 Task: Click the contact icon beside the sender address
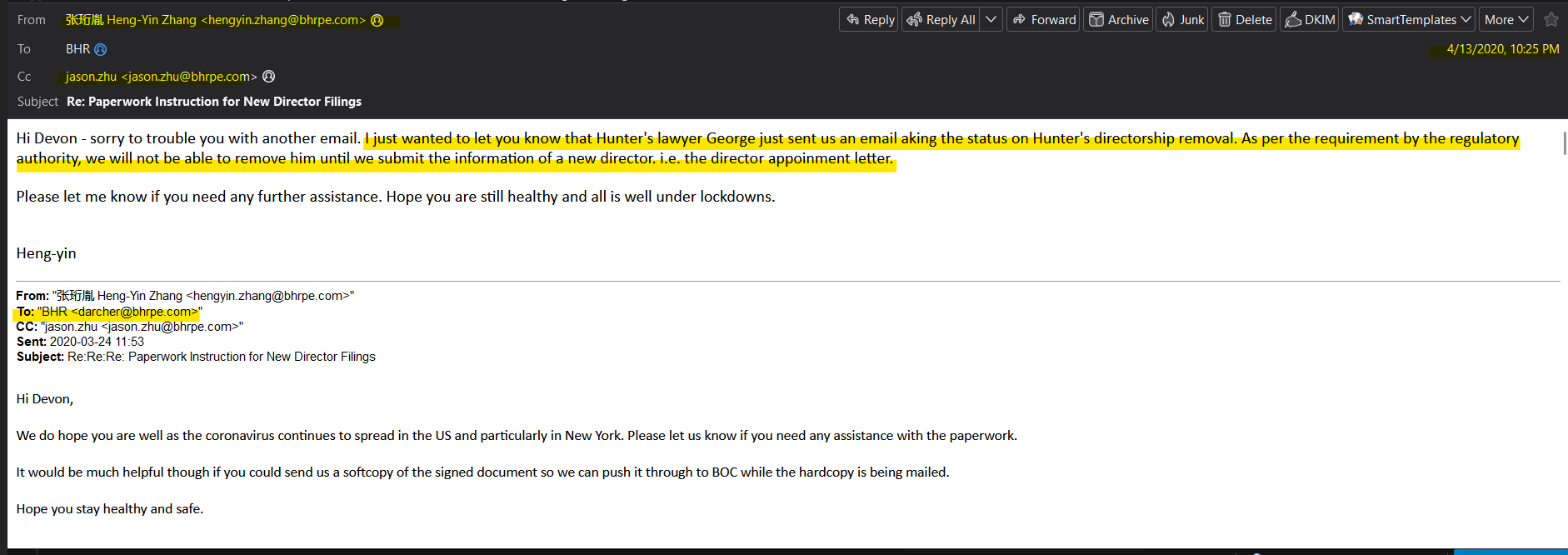[377, 21]
